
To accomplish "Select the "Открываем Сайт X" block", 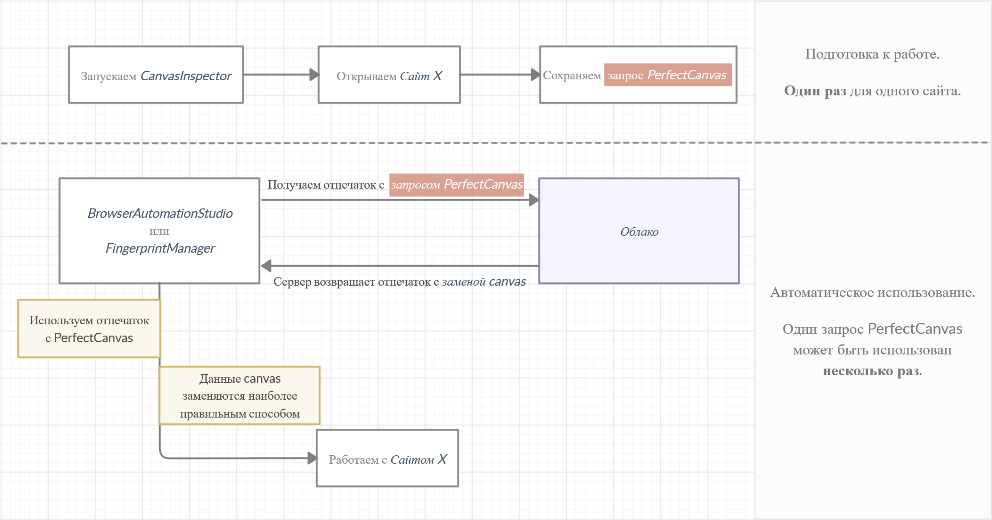I will [x=388, y=75].
